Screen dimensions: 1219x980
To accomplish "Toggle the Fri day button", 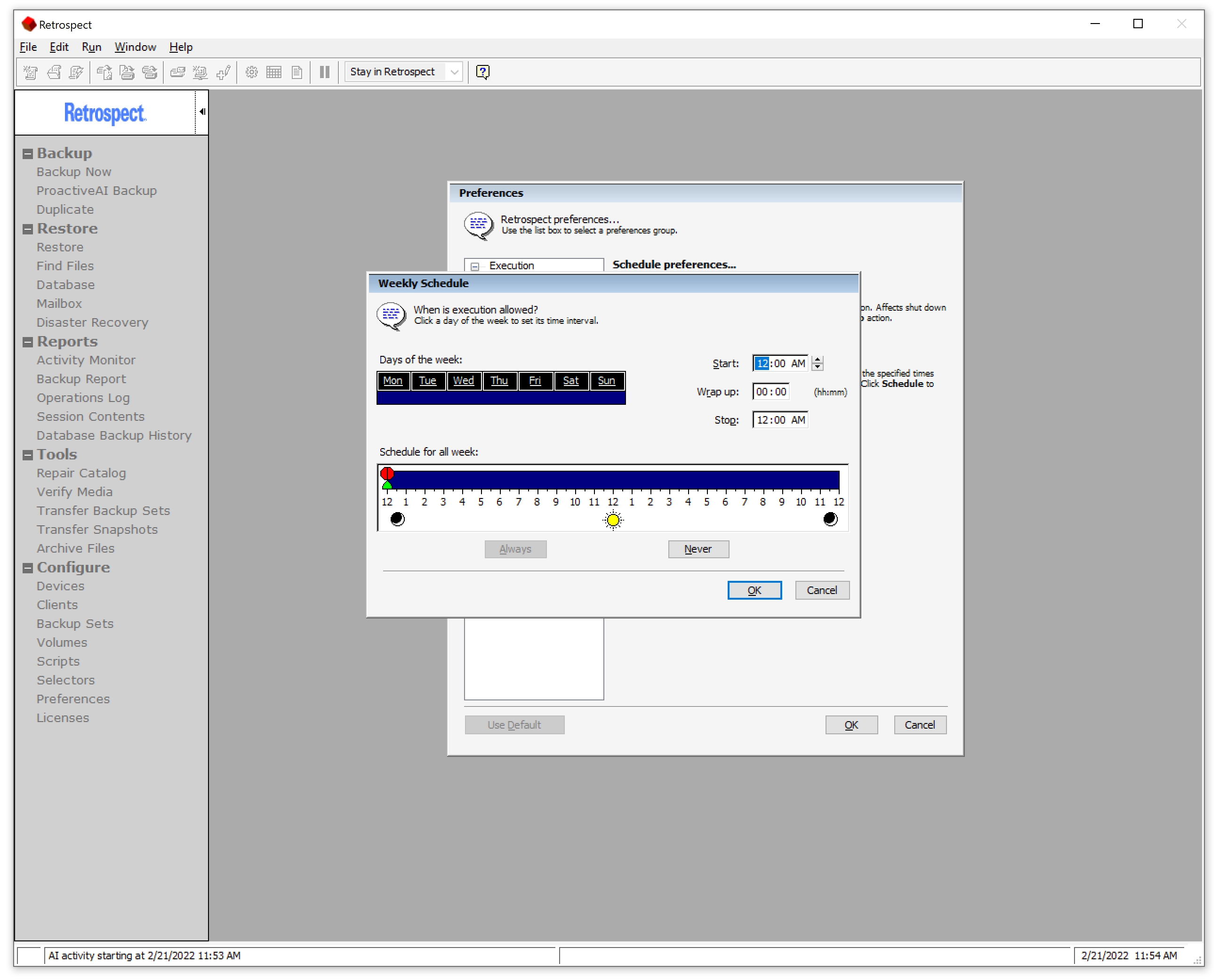I will [535, 381].
